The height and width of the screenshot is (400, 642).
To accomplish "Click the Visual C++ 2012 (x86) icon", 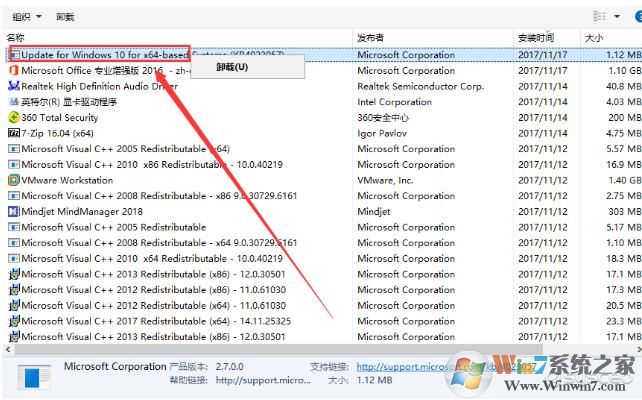I will [14, 290].
